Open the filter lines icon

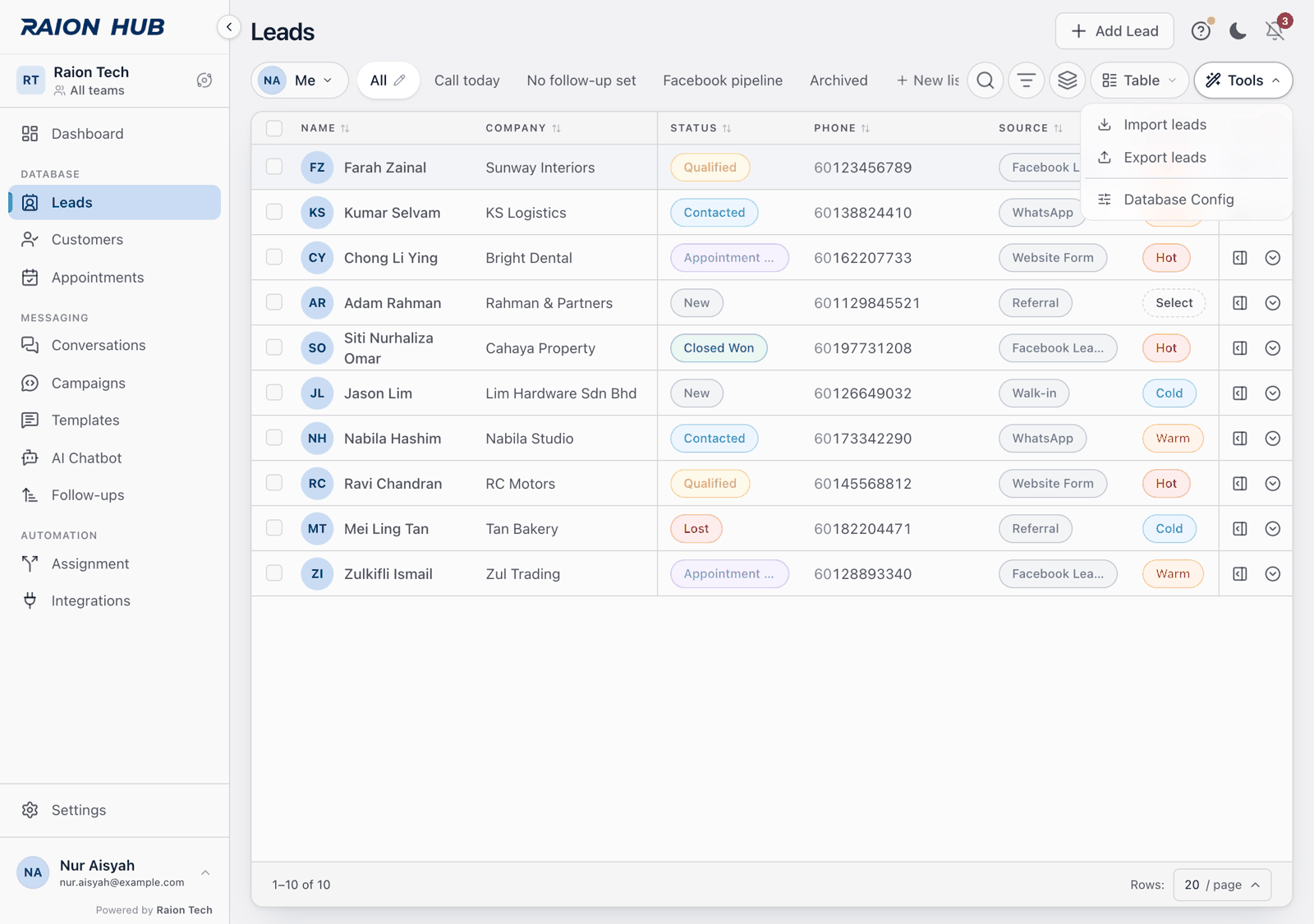point(1027,80)
